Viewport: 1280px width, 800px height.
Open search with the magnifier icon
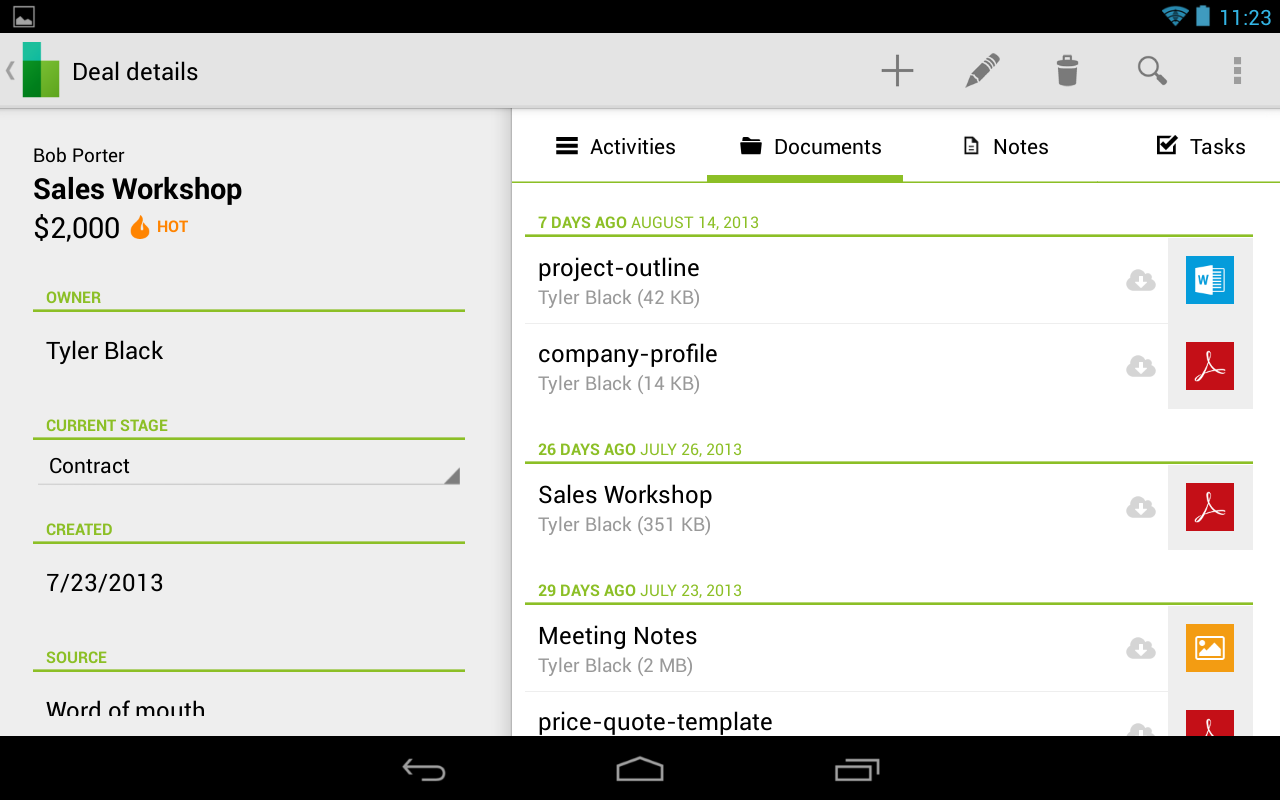pyautogui.click(x=1151, y=70)
